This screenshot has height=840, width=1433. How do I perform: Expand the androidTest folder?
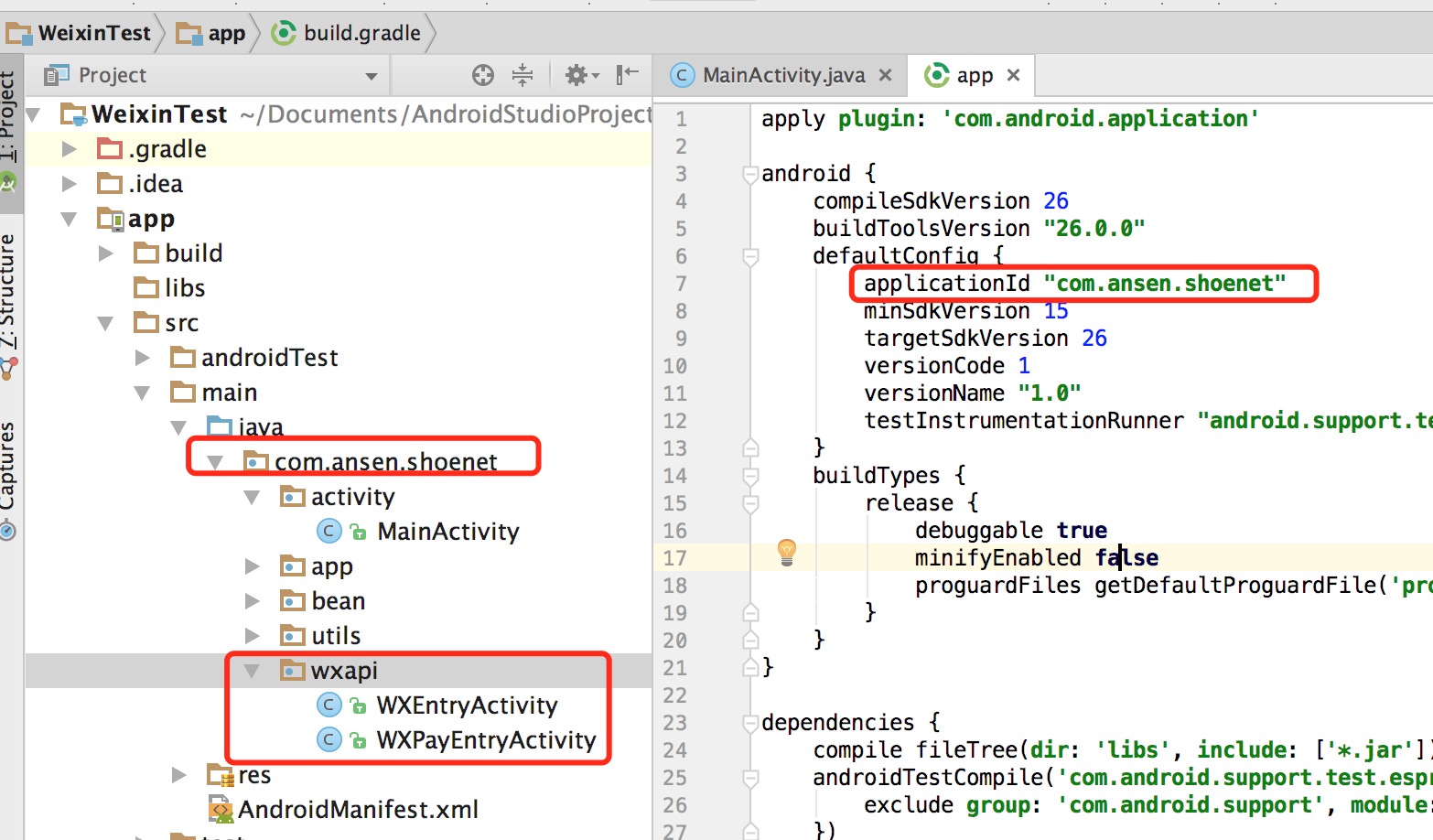(143, 358)
